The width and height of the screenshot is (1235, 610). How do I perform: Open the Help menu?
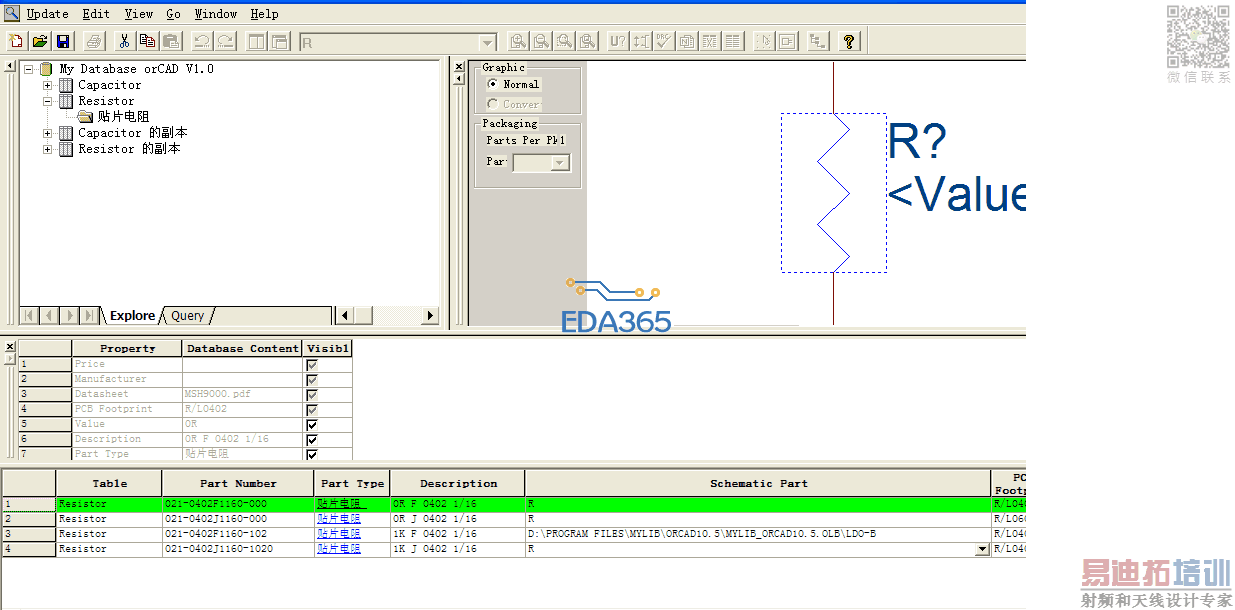click(x=264, y=14)
